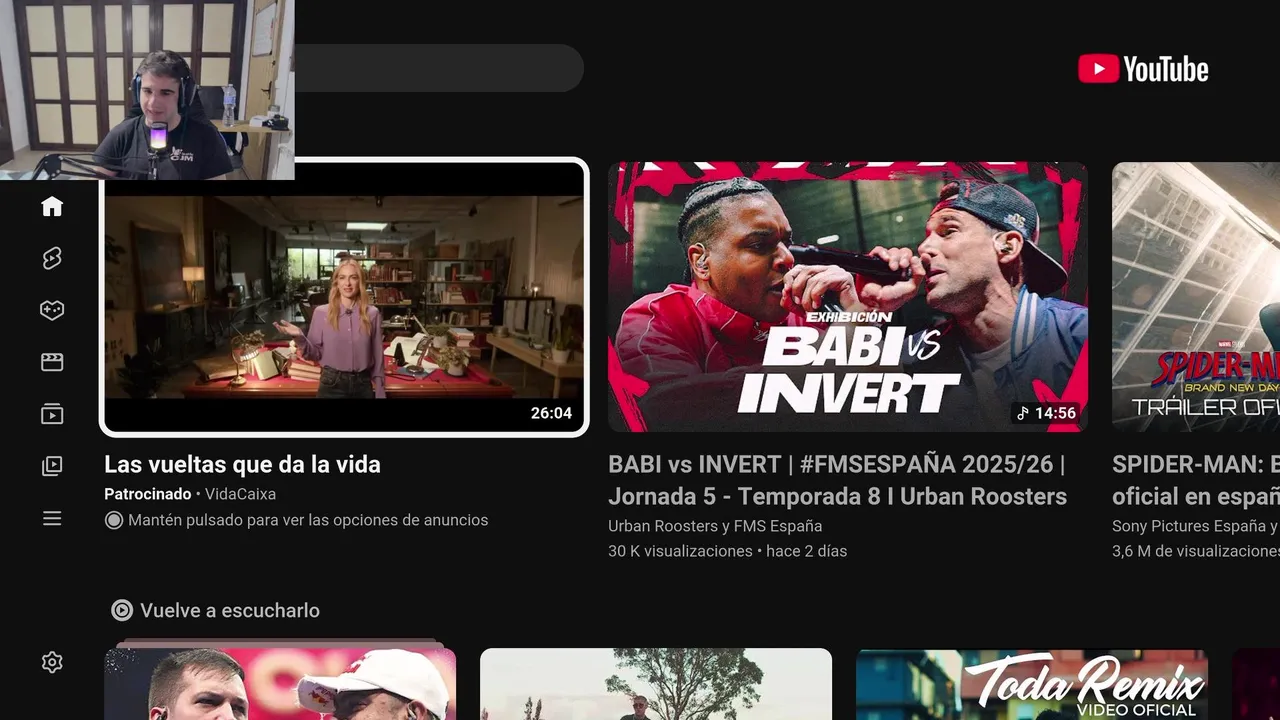The image size is (1280, 720).
Task: Open the BABI vs INVERT thumbnail
Action: pyautogui.click(x=848, y=297)
